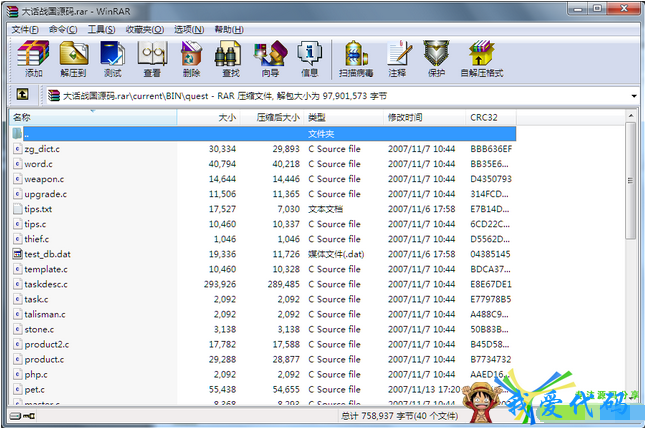Click the vertical scrollbar thumb
The image size is (645, 428).
pos(630,180)
